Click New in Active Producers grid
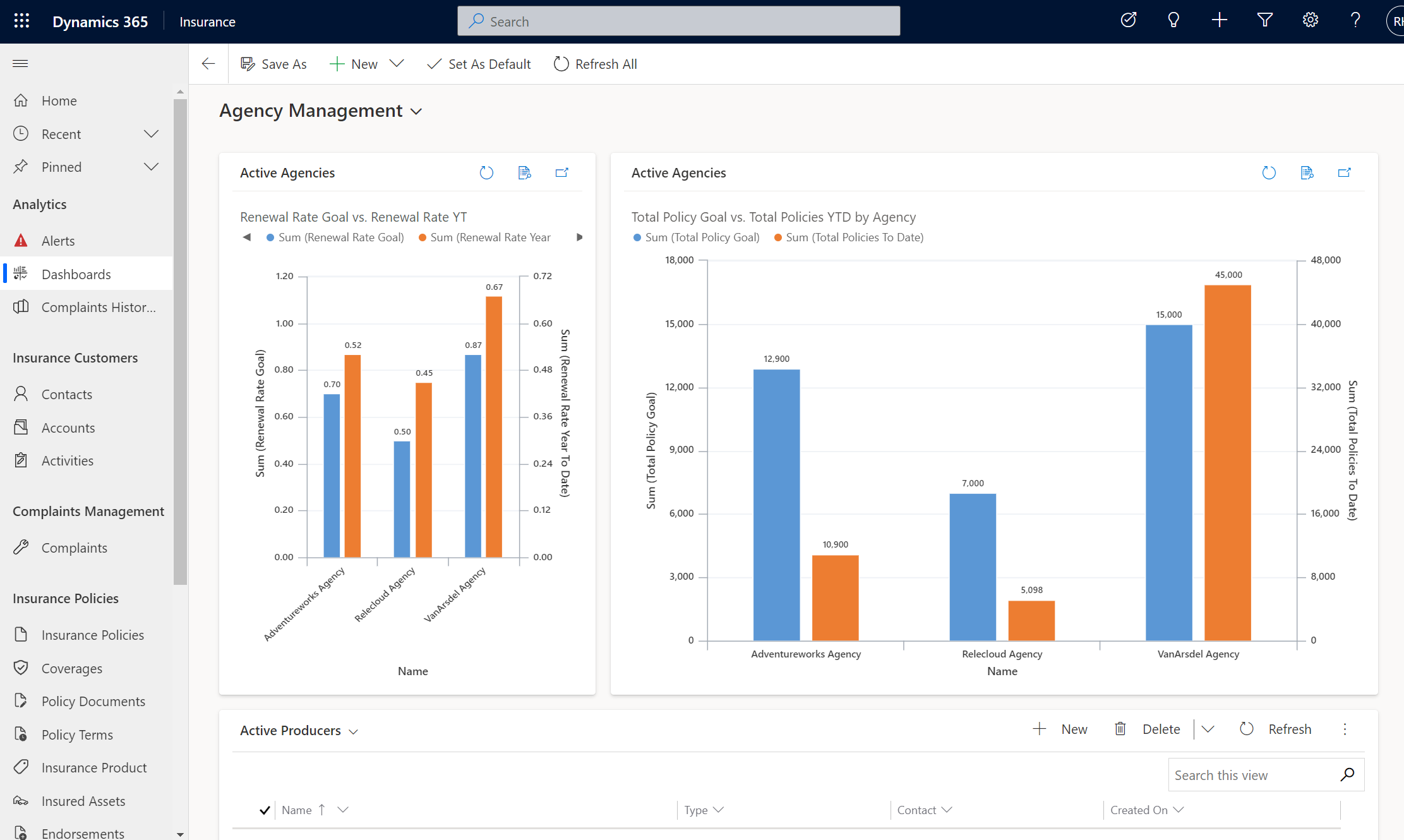Image resolution: width=1404 pixels, height=840 pixels. click(x=1060, y=729)
